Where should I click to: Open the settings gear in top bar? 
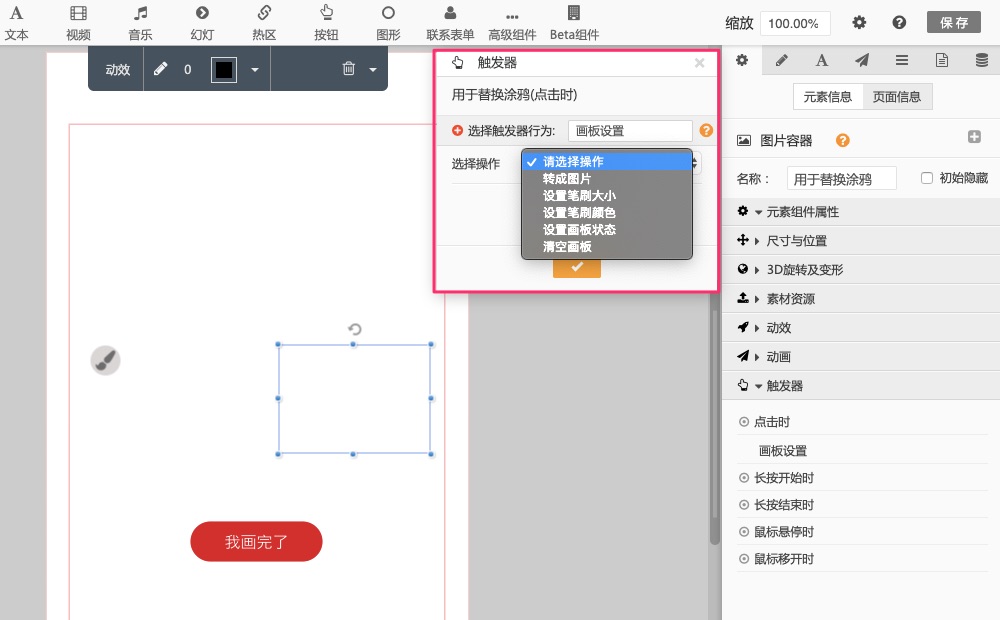(x=859, y=23)
